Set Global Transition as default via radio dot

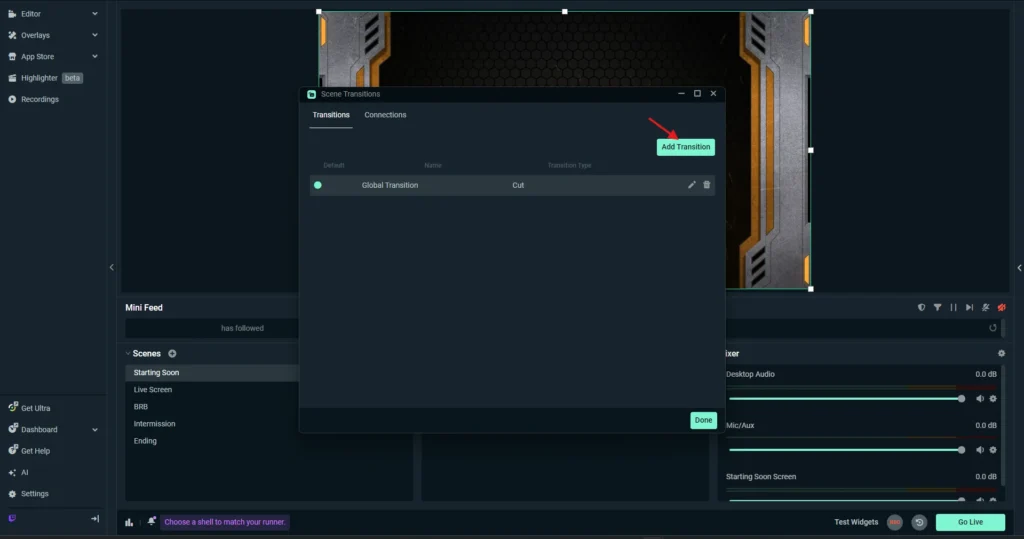click(x=318, y=185)
